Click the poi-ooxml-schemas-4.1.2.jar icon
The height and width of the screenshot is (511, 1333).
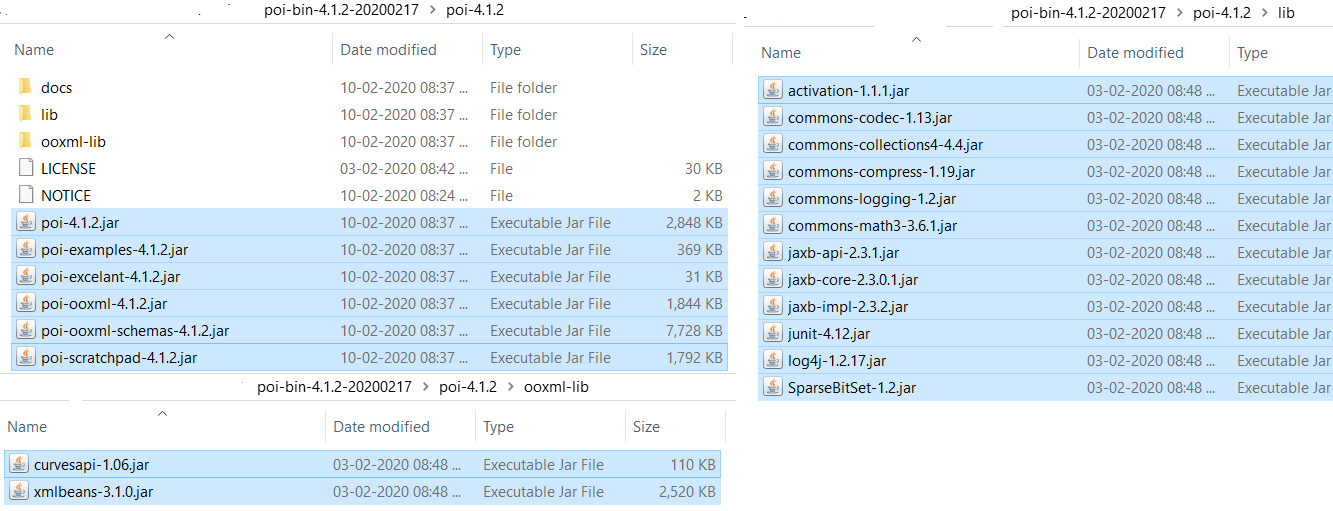click(26, 330)
